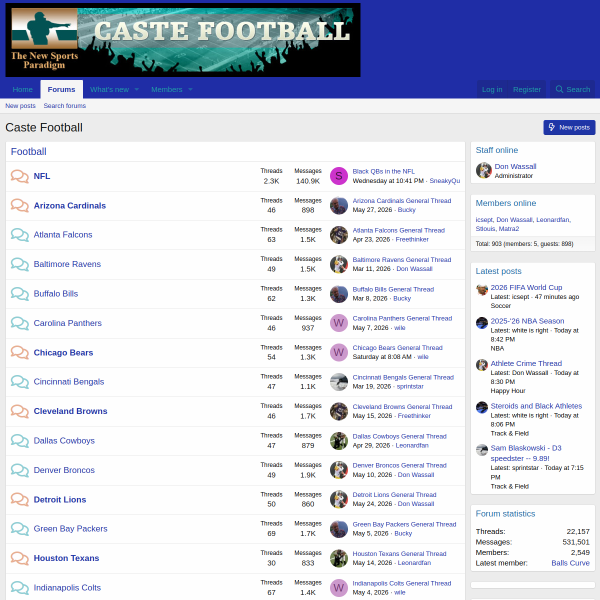Click the W avatar in Chicago Bears row
This screenshot has width=600, height=600.
pos(339,352)
